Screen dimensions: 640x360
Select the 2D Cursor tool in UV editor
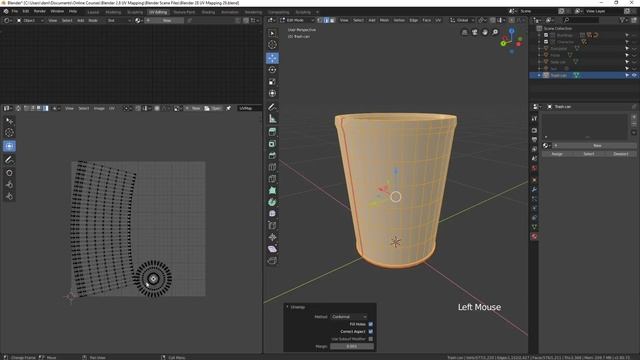click(x=9, y=133)
